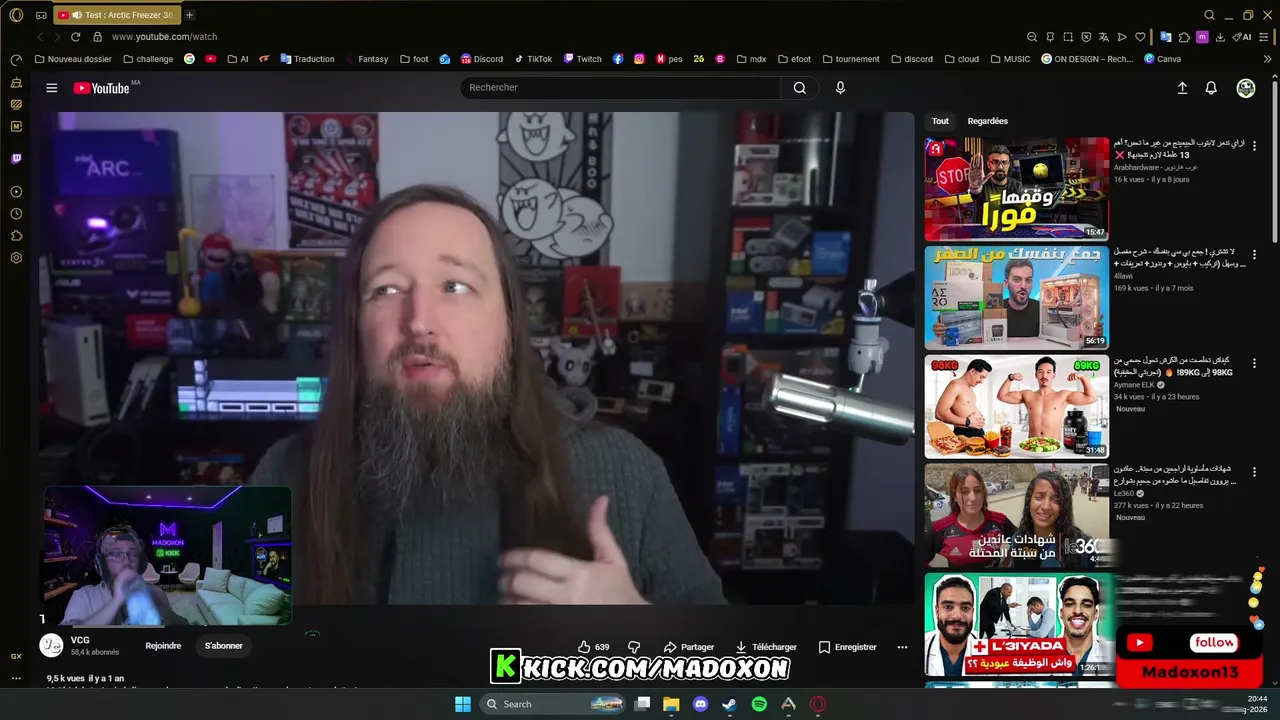This screenshot has height=720, width=1280.
Task: Open the Discord bookmark
Action: [481, 59]
